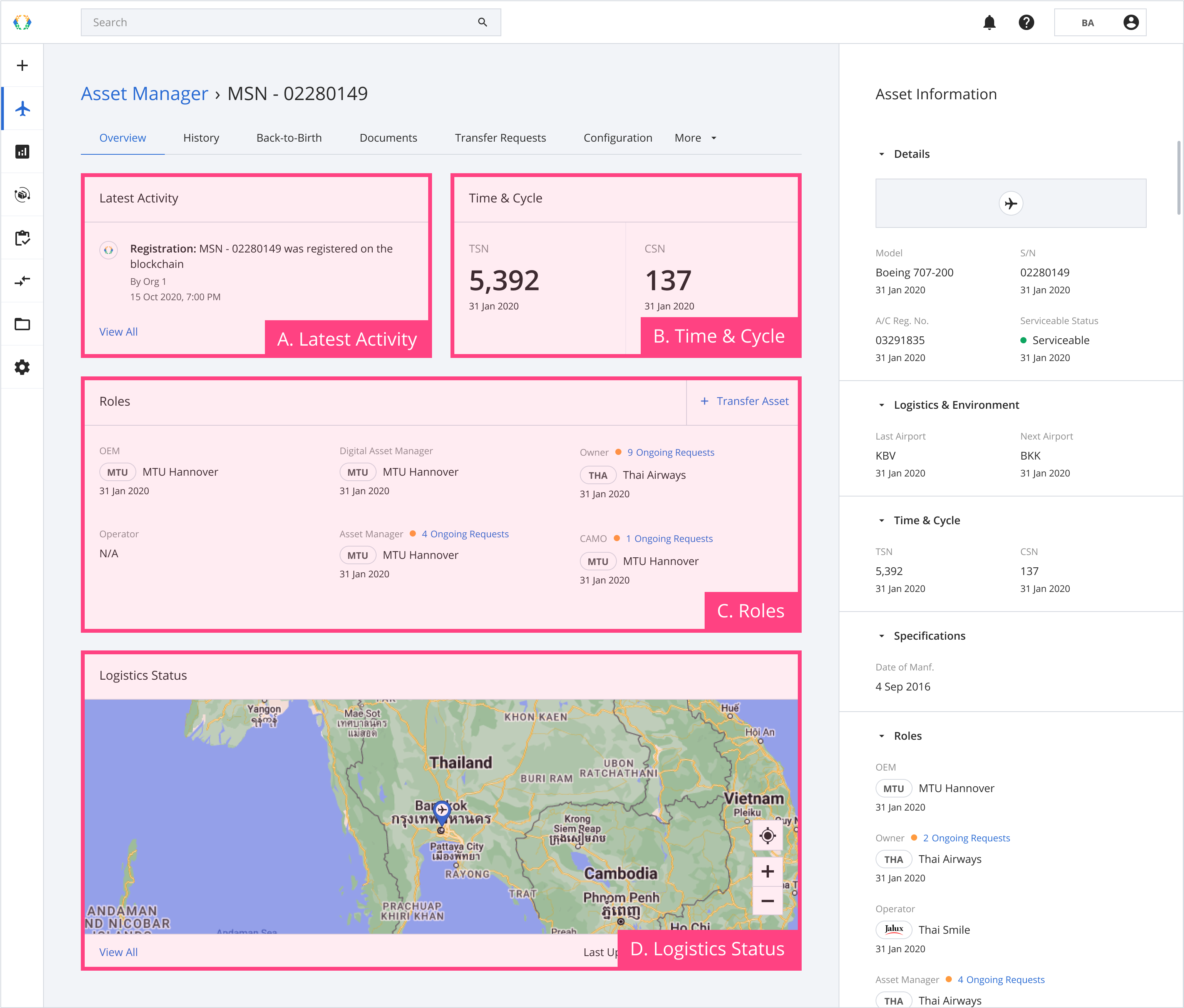Click the MTU chip under CAMO

click(598, 562)
